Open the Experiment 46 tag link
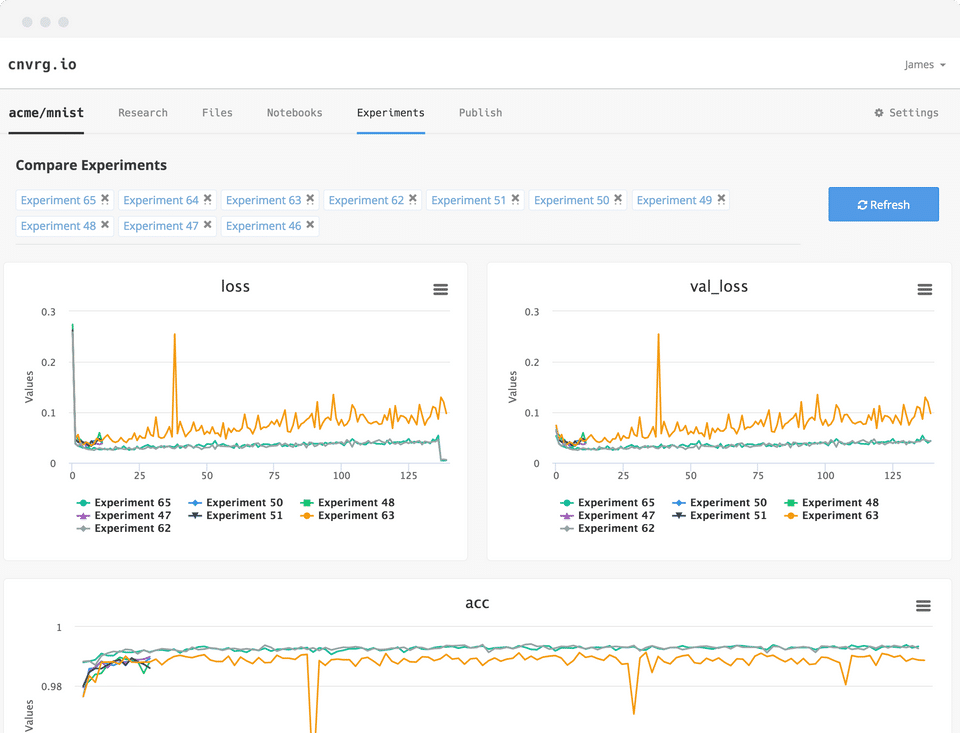 (263, 226)
